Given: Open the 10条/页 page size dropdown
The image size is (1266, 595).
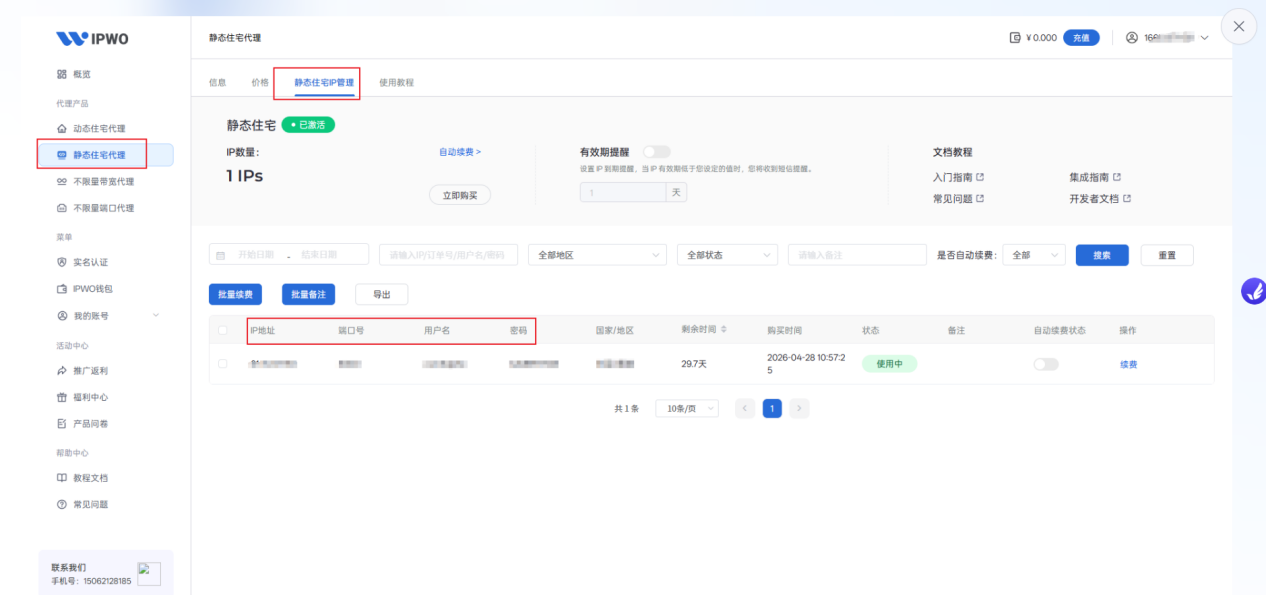Looking at the screenshot, I should [687, 408].
